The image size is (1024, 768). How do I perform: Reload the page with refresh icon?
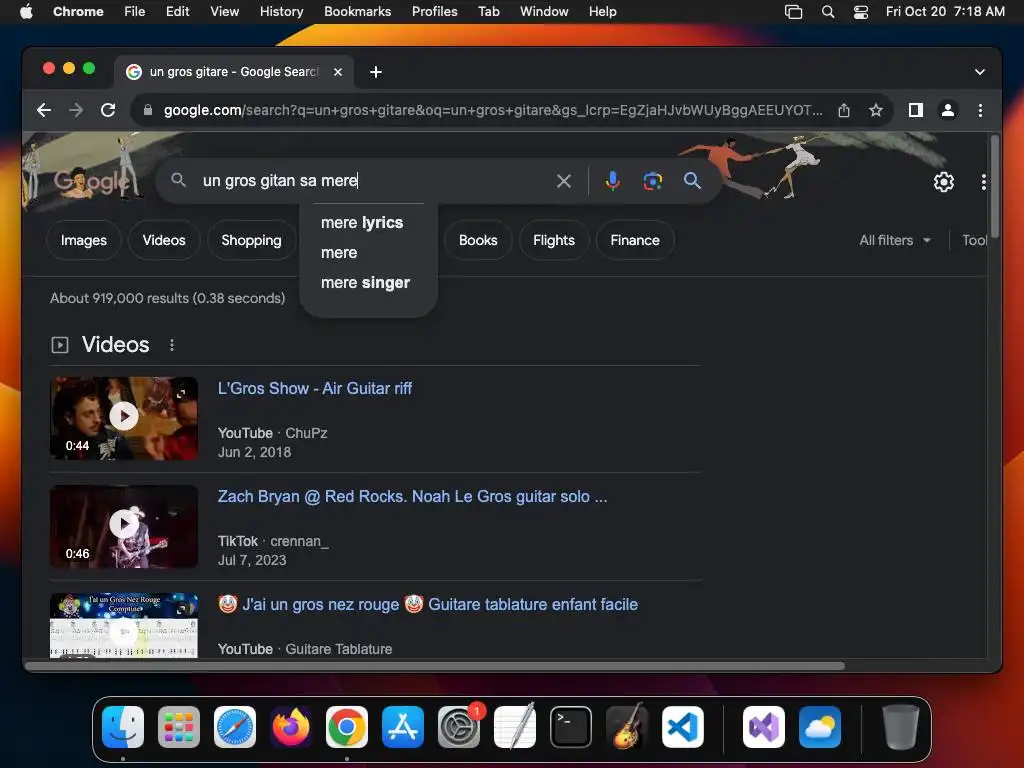point(108,110)
